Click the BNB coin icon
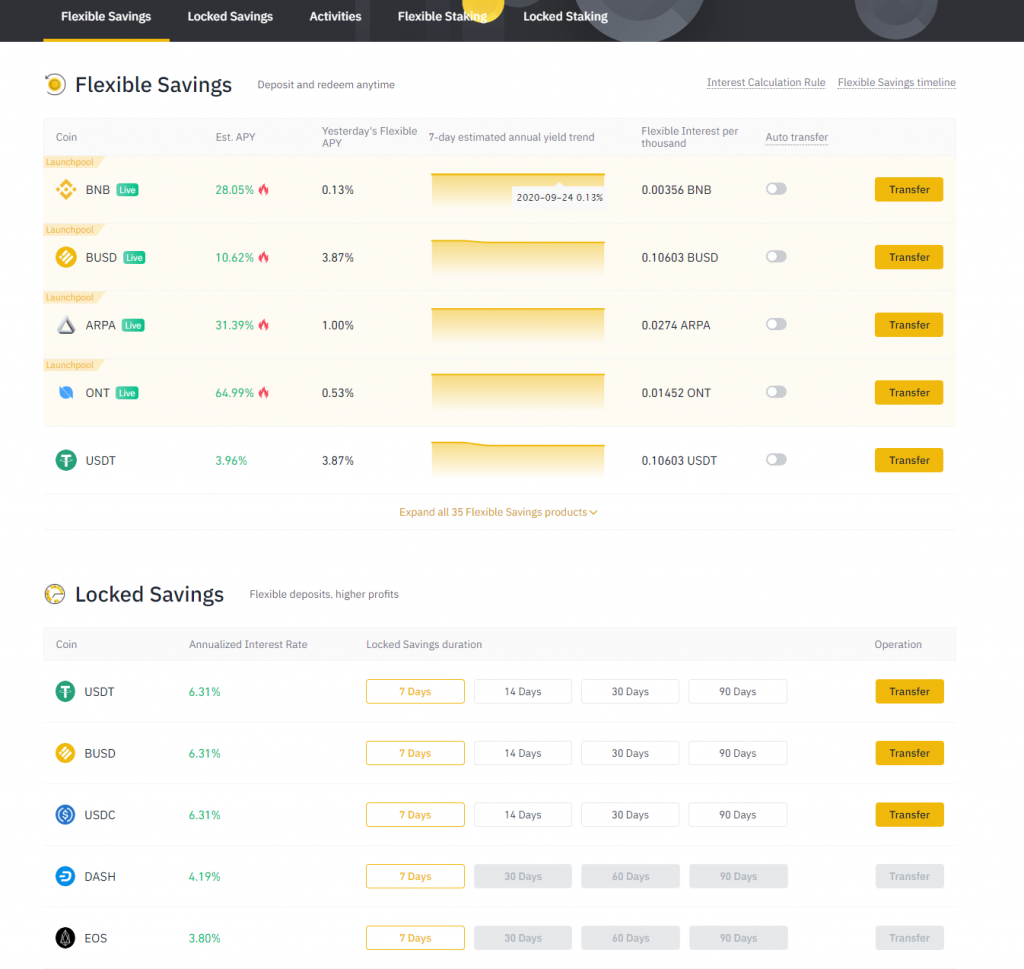This screenshot has height=969, width=1024. pyautogui.click(x=65, y=189)
